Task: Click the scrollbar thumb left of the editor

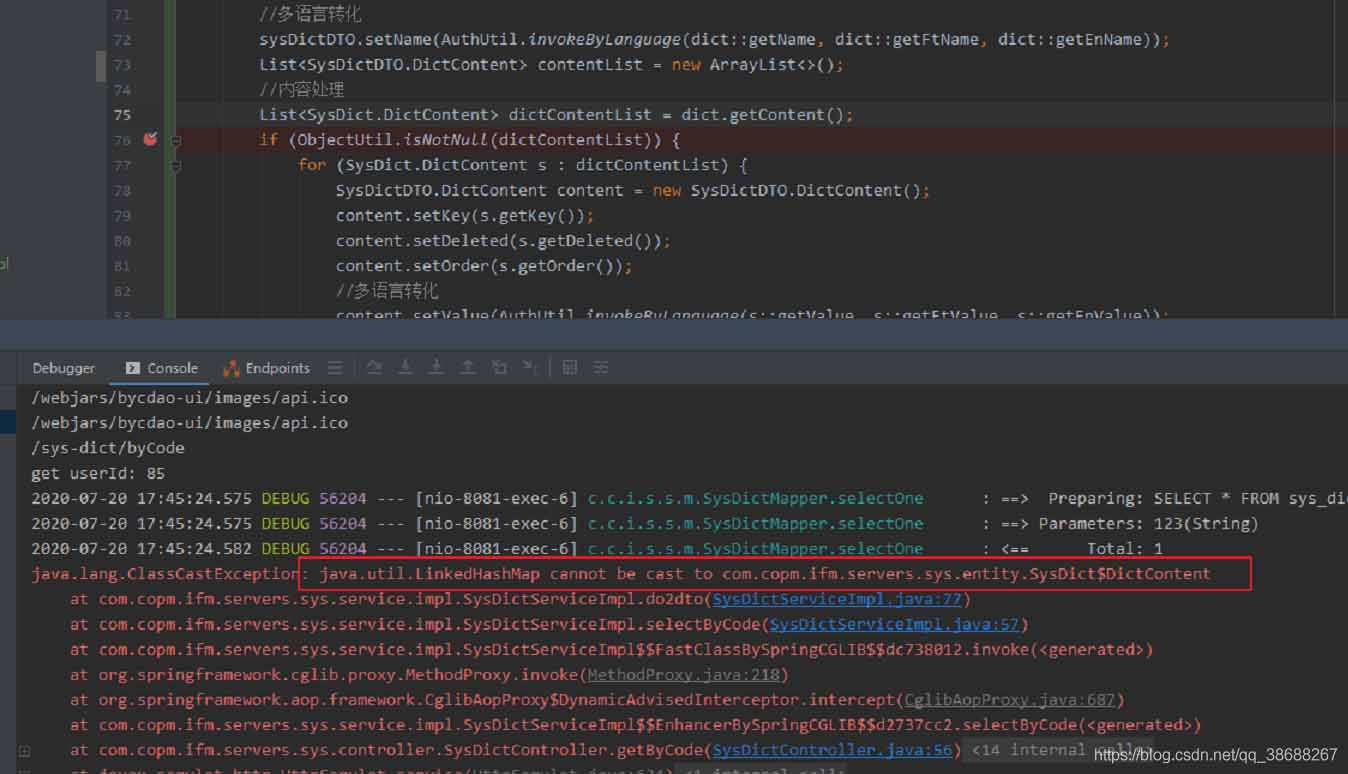Action: [x=100, y=66]
